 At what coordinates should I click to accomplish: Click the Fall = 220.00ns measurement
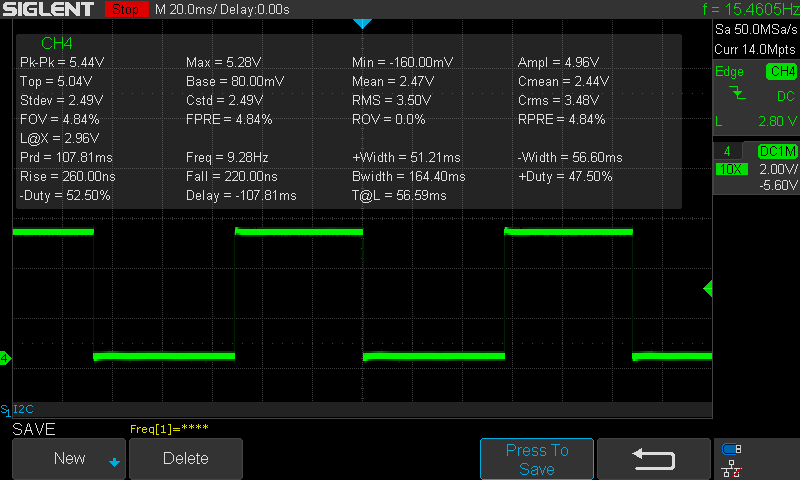click(232, 176)
